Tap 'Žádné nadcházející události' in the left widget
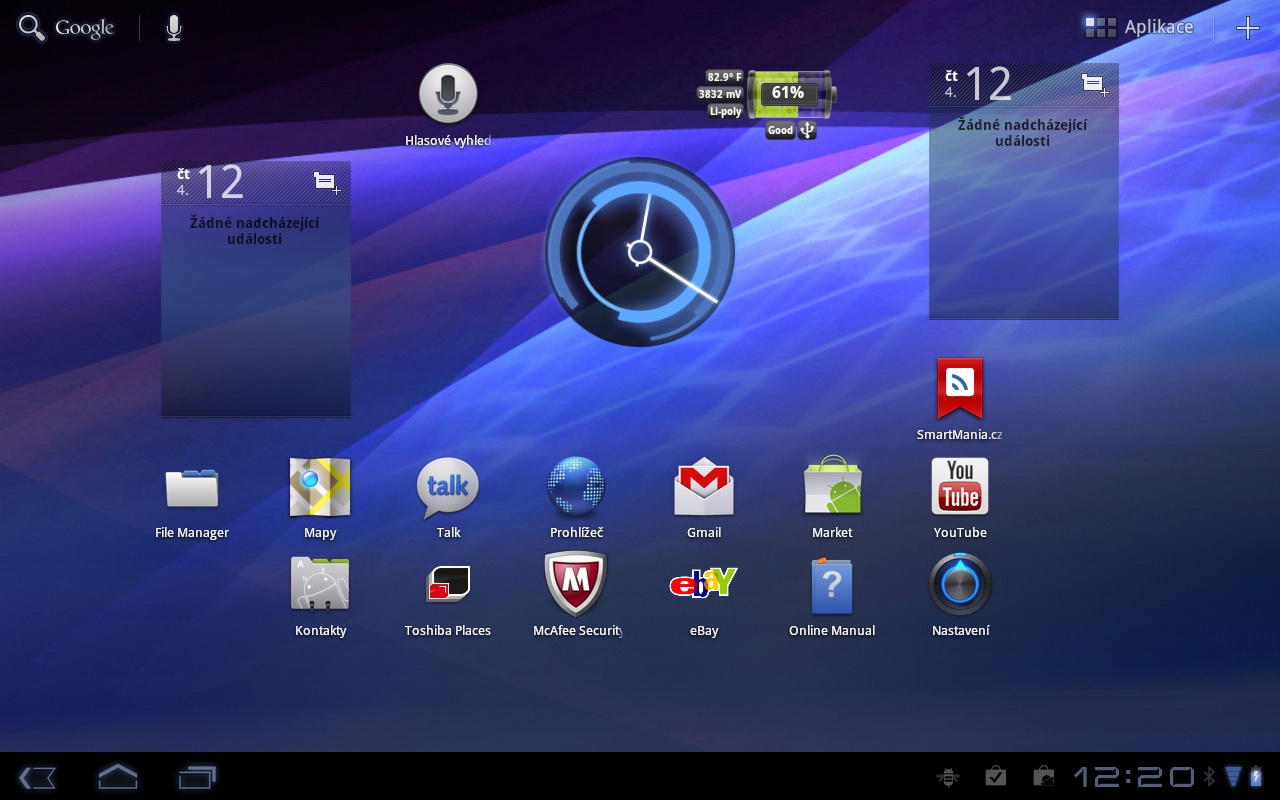This screenshot has height=800, width=1280. [255, 231]
